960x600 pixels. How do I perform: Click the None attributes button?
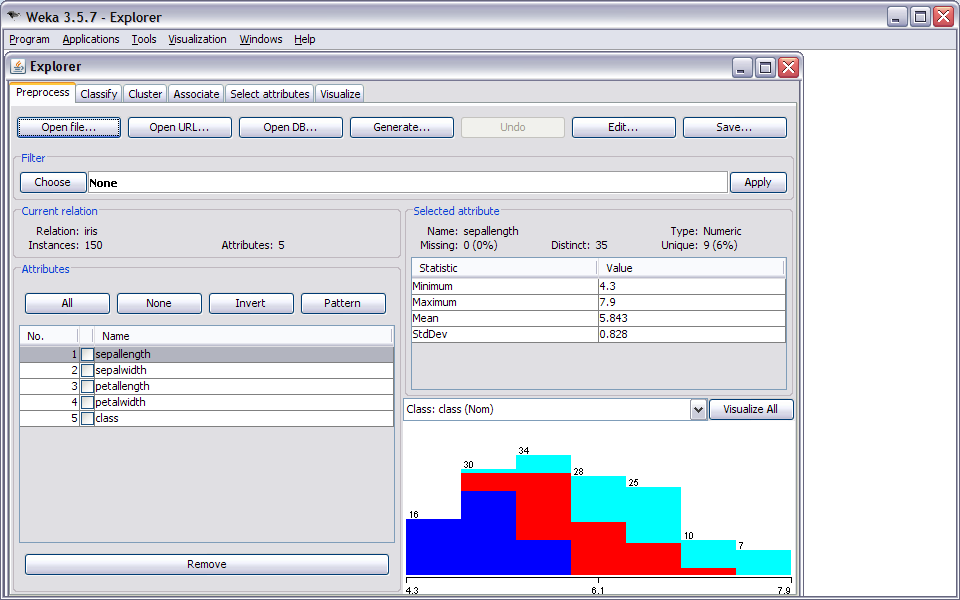point(159,303)
